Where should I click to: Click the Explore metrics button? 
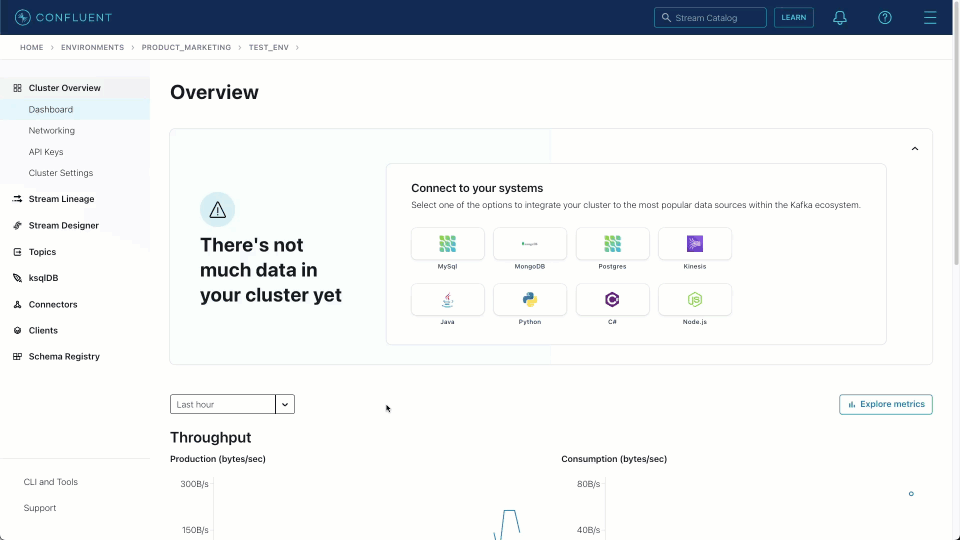click(886, 404)
